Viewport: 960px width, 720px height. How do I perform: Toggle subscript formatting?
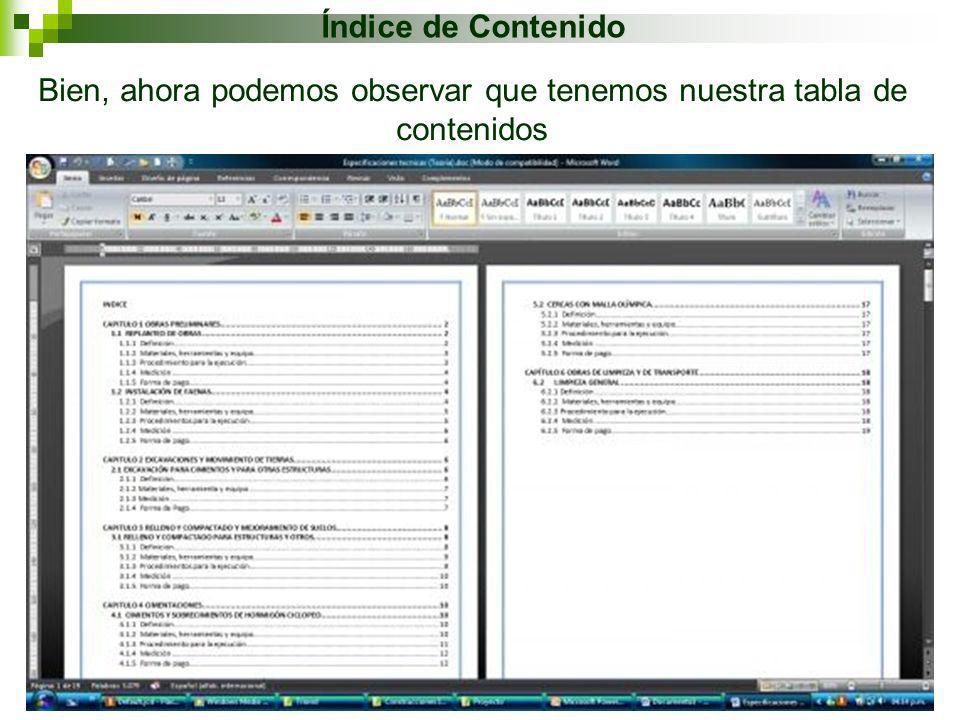tap(204, 217)
